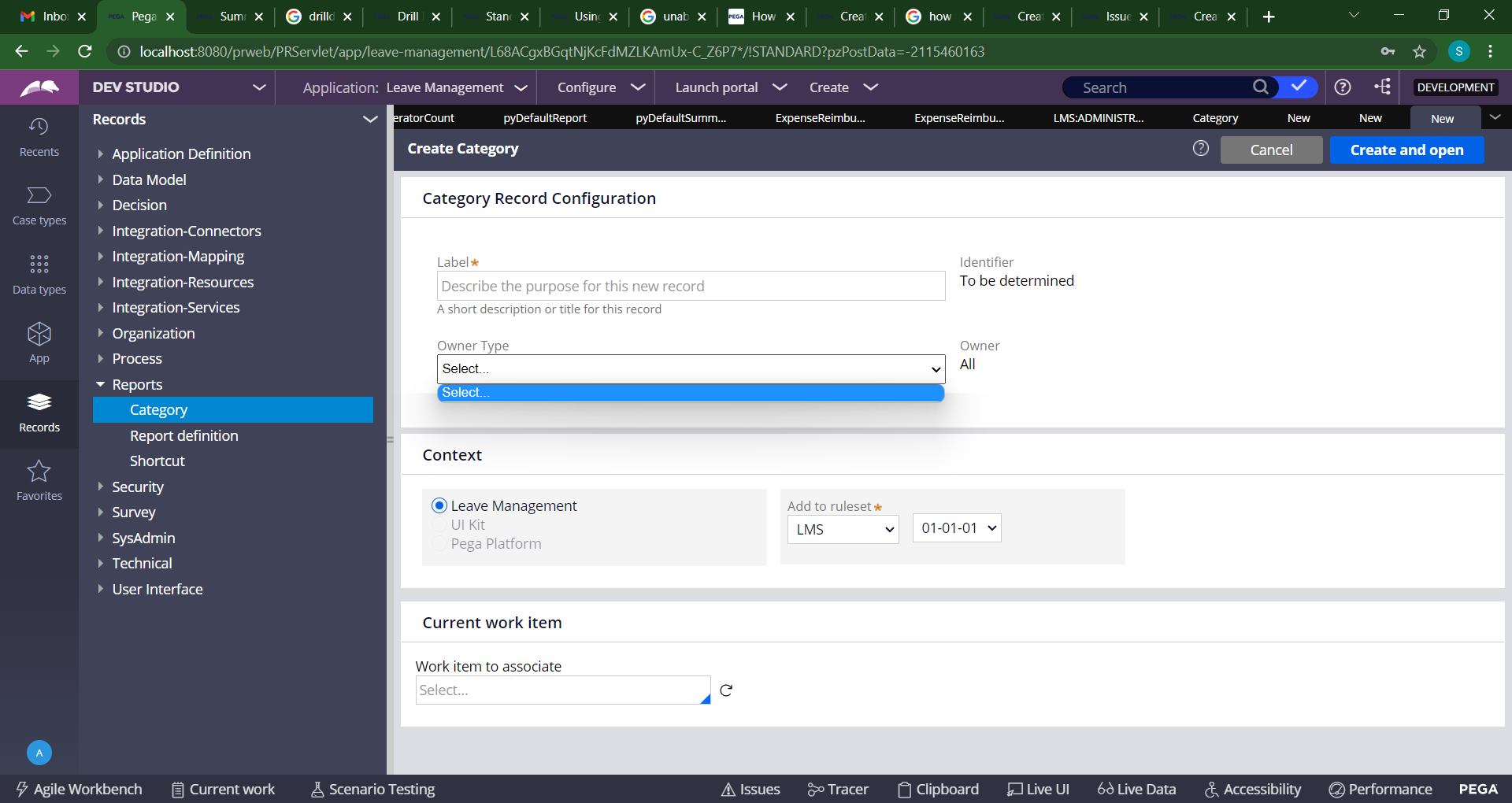Click help icon beside Cancel button
The image size is (1512, 803).
pos(1200,149)
